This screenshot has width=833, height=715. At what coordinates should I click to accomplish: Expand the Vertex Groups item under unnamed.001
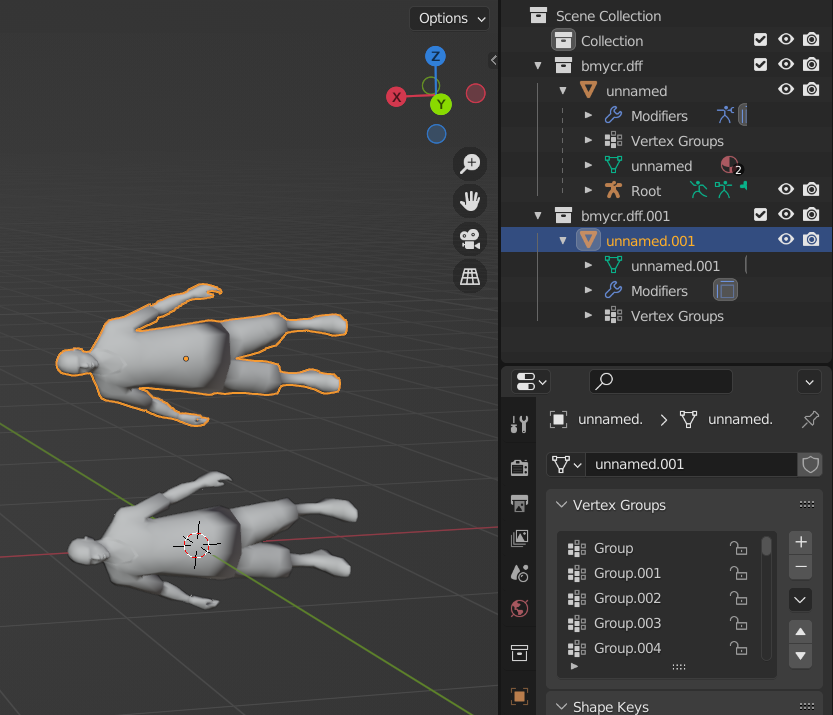pos(590,315)
